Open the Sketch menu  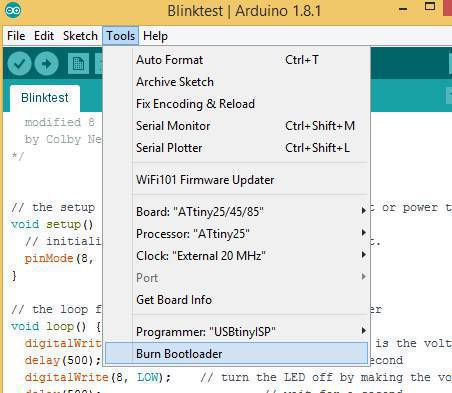[x=80, y=36]
